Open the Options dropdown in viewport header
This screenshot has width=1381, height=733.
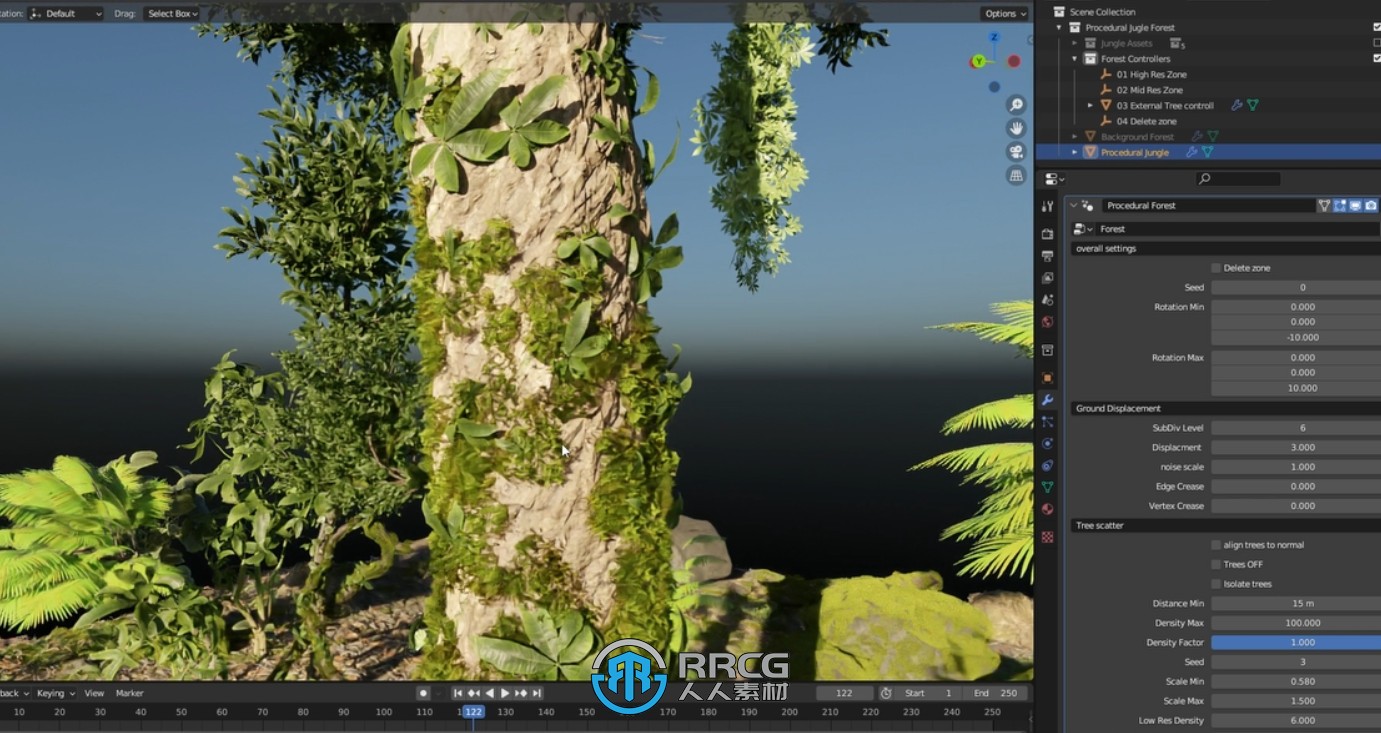pyautogui.click(x=1004, y=14)
